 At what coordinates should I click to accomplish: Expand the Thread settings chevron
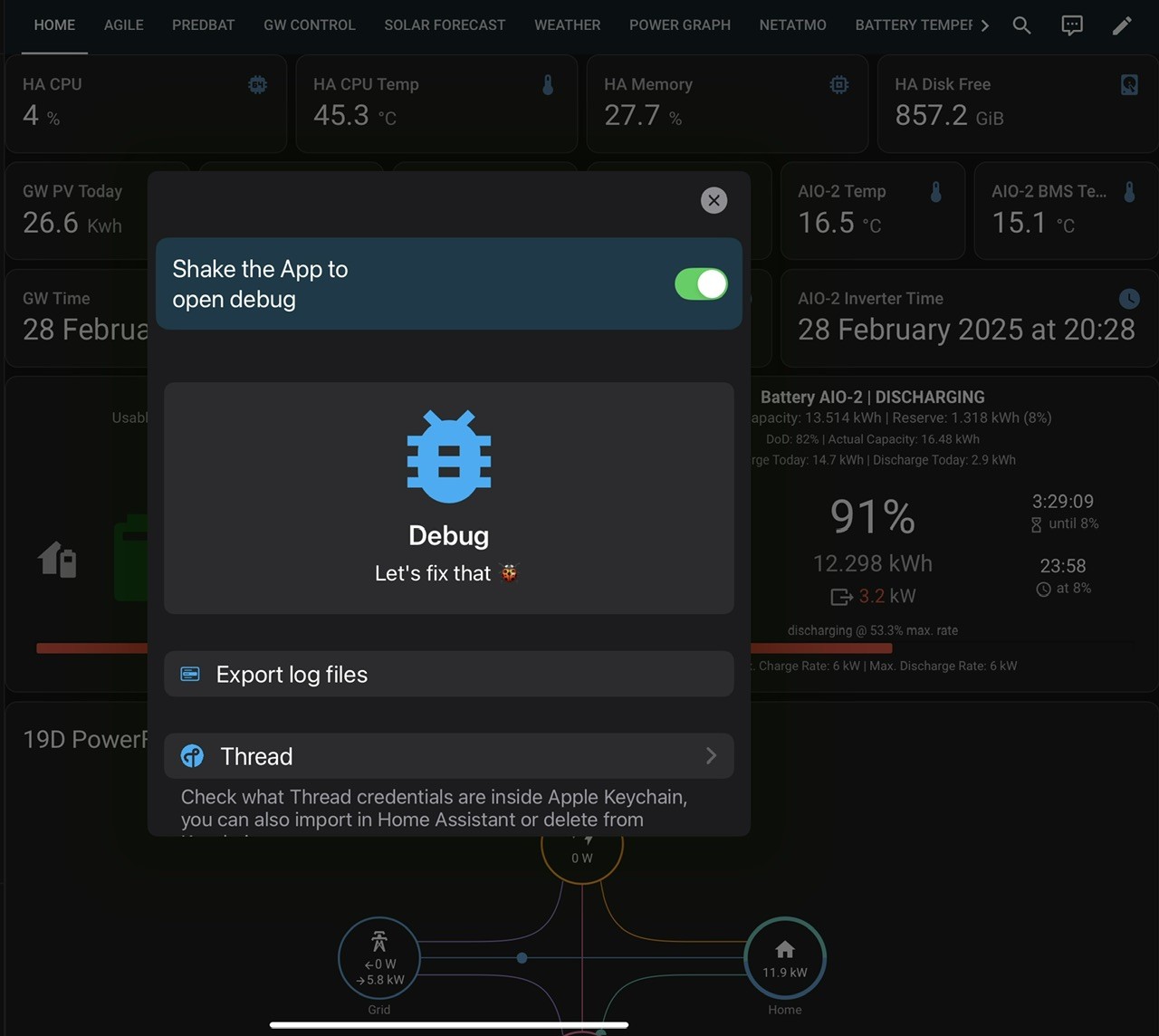pyautogui.click(x=711, y=755)
